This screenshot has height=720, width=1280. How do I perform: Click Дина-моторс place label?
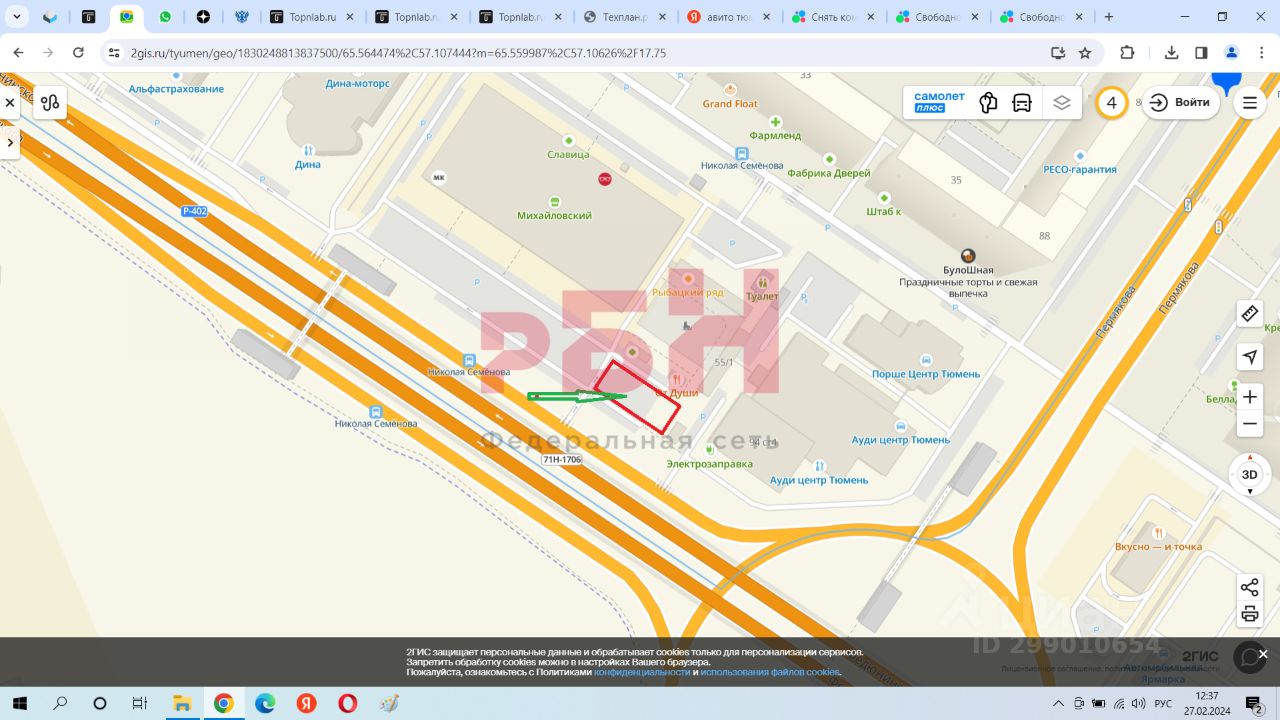358,84
